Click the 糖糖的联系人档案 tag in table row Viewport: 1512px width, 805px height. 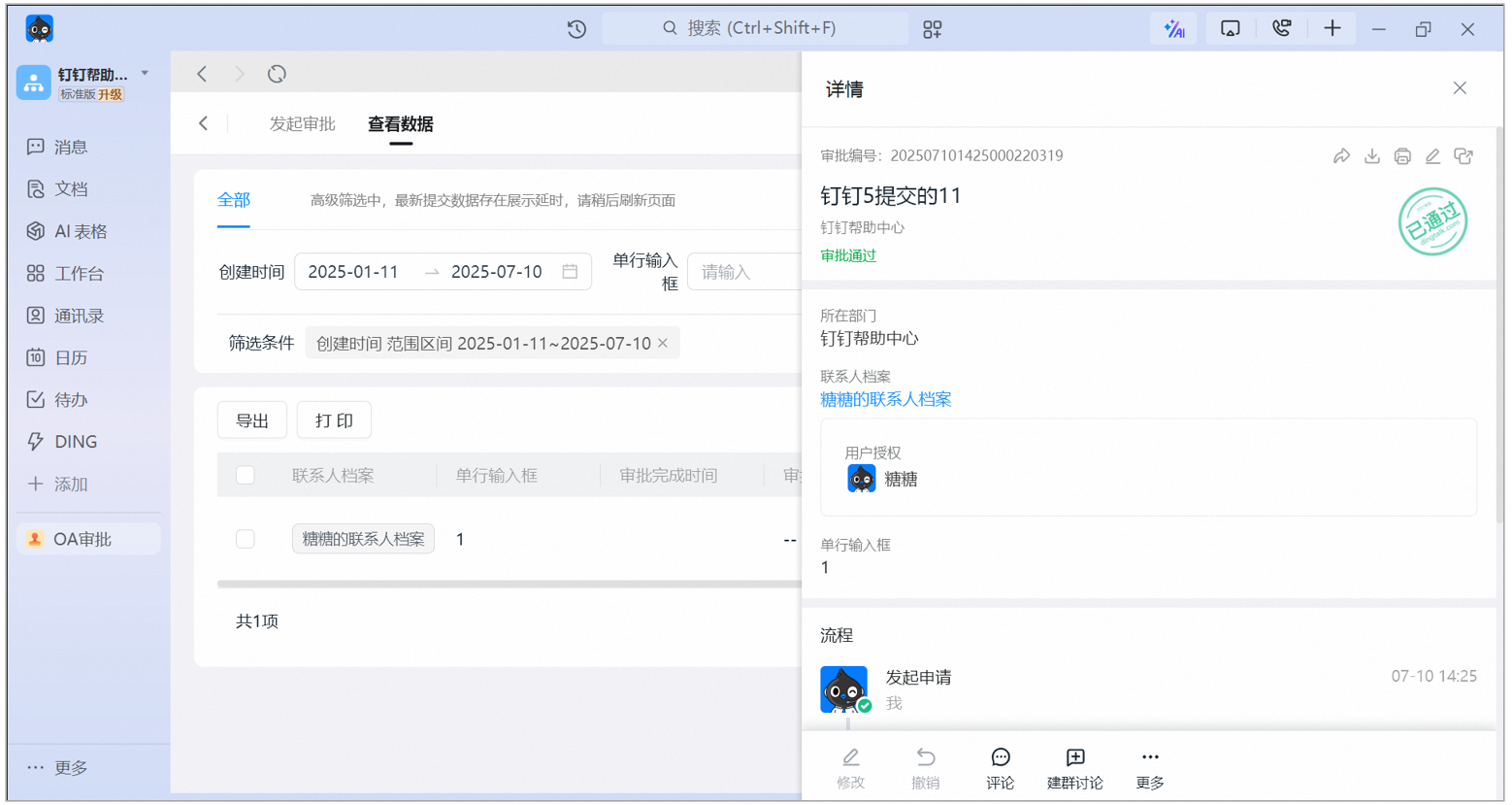coord(363,539)
